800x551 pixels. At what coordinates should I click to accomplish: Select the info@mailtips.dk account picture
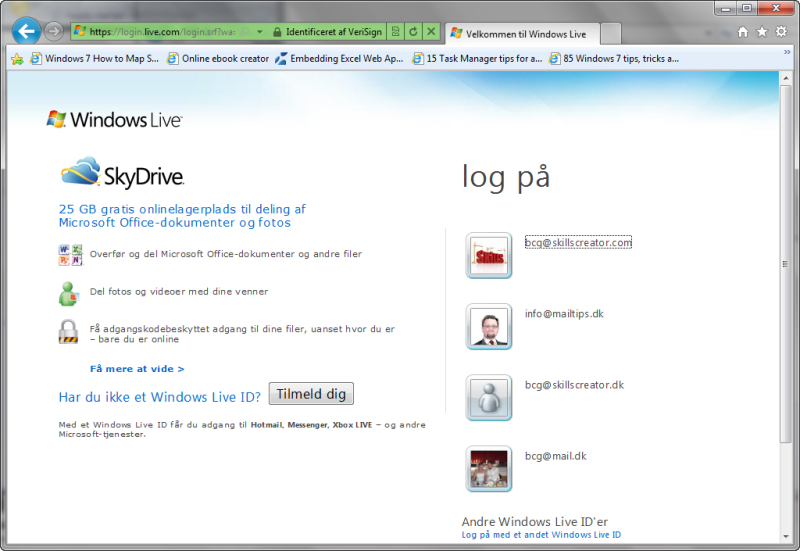[x=489, y=327]
